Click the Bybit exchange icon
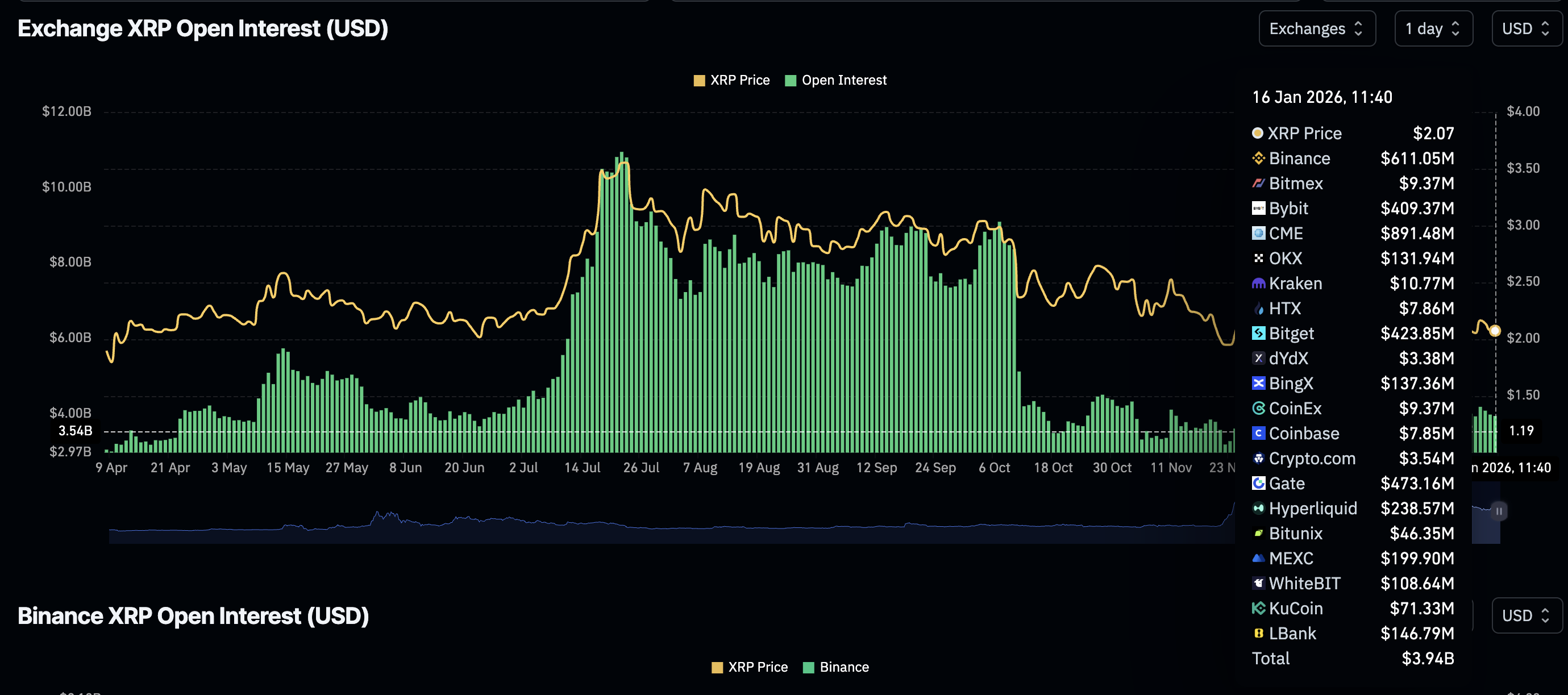Screen dimensions: 1568x695 click(1259, 208)
